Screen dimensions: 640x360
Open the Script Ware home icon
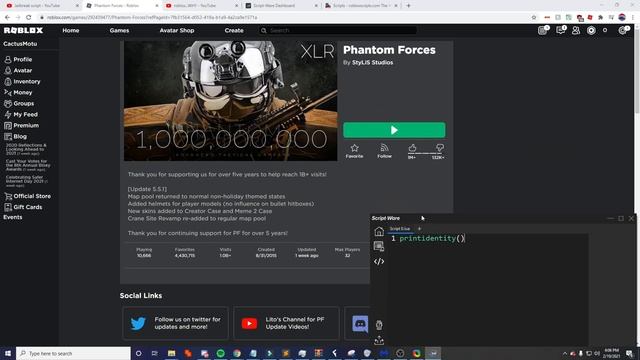pyautogui.click(x=379, y=231)
